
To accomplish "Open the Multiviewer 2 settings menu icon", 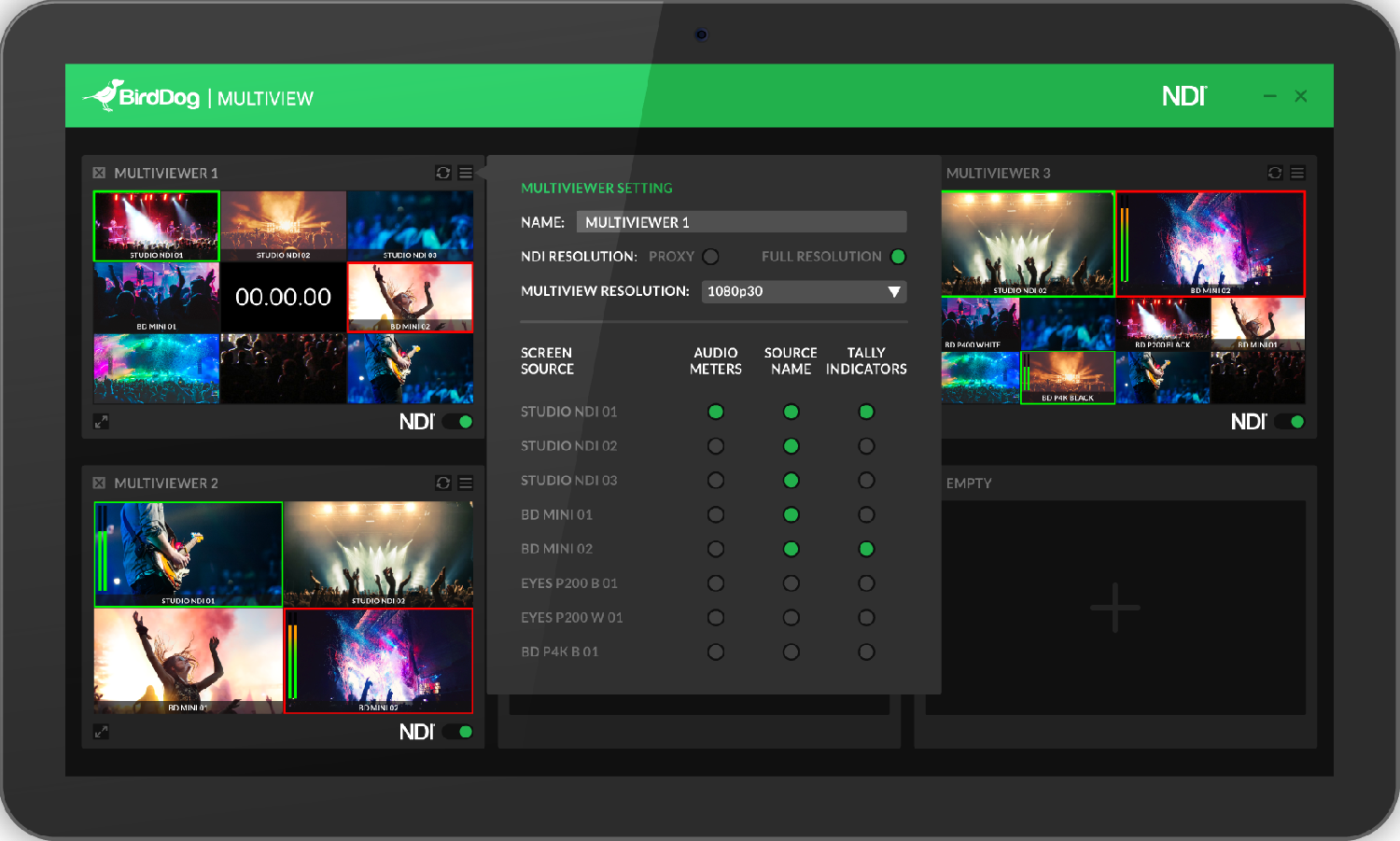I will [x=466, y=483].
